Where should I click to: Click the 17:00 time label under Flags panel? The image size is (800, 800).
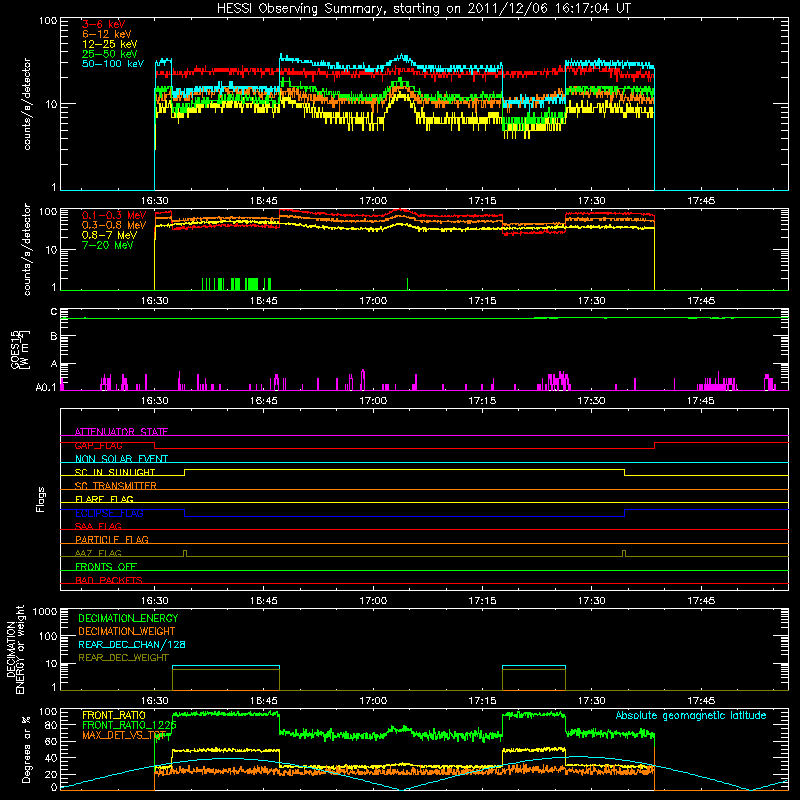(x=373, y=601)
